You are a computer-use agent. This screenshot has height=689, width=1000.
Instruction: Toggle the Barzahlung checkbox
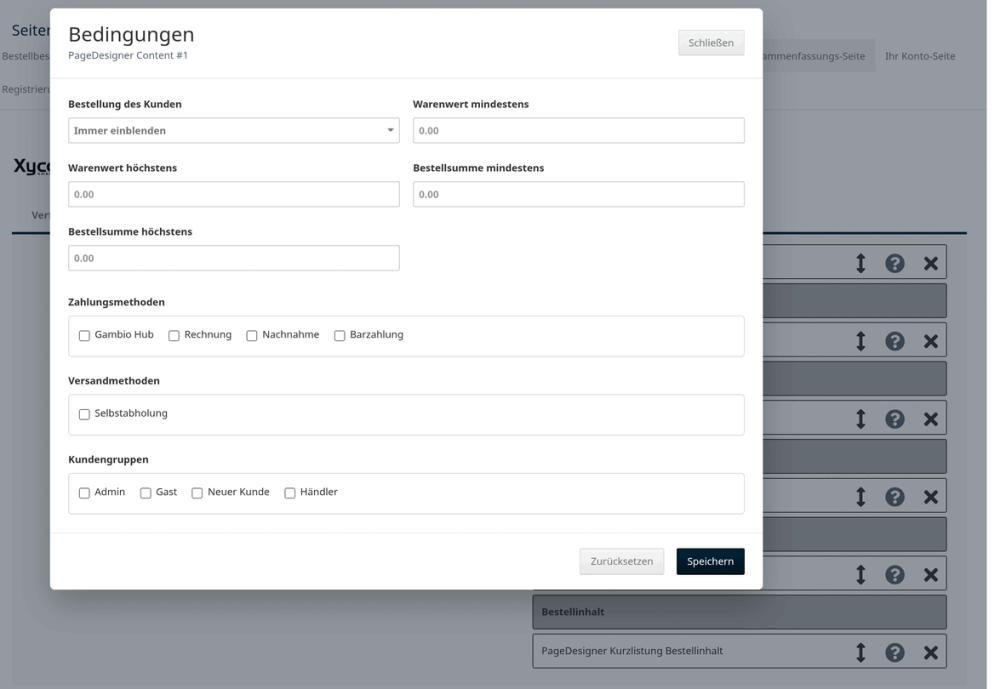[x=339, y=336]
